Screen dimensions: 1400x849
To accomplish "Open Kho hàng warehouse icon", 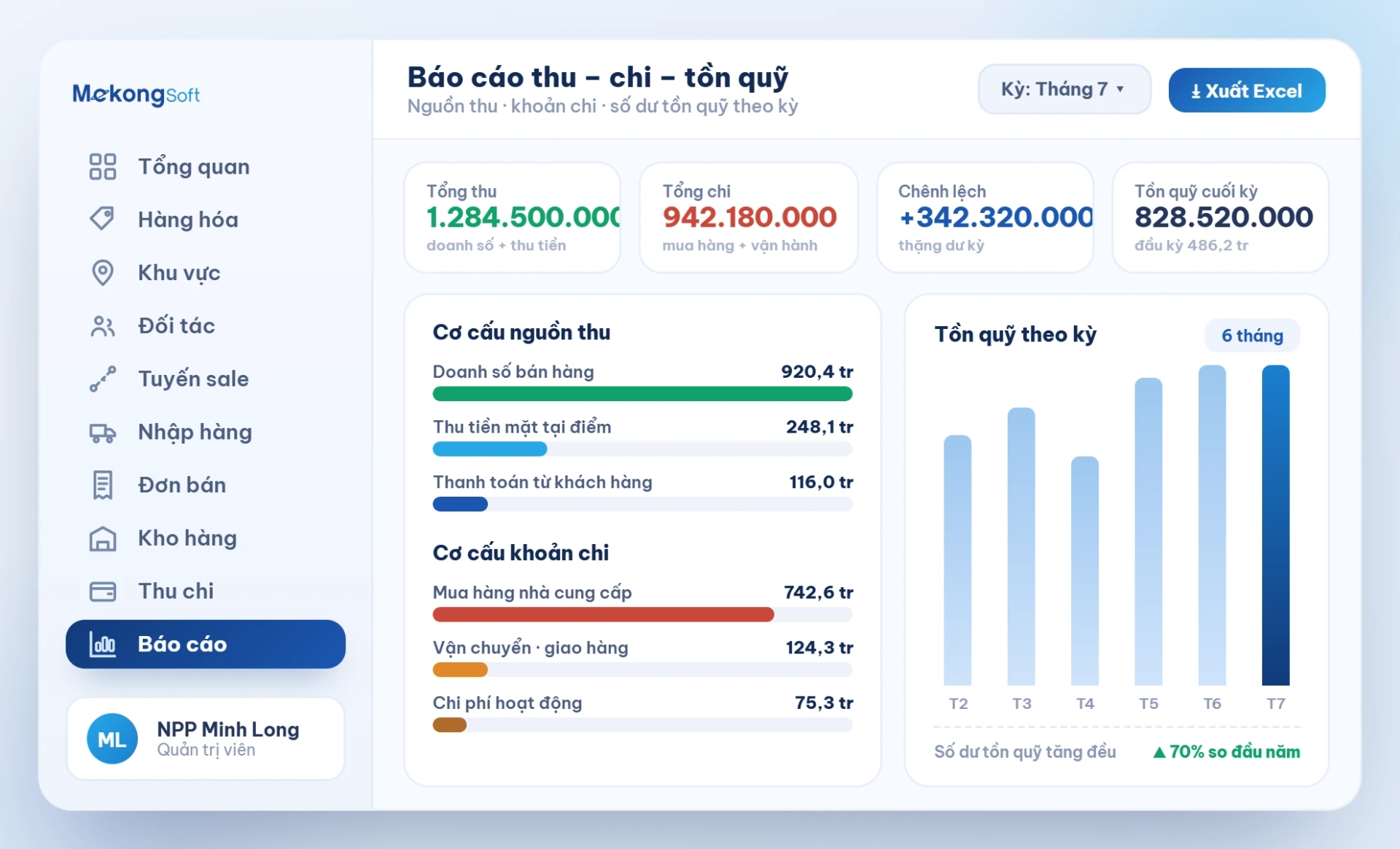I will coord(103,538).
